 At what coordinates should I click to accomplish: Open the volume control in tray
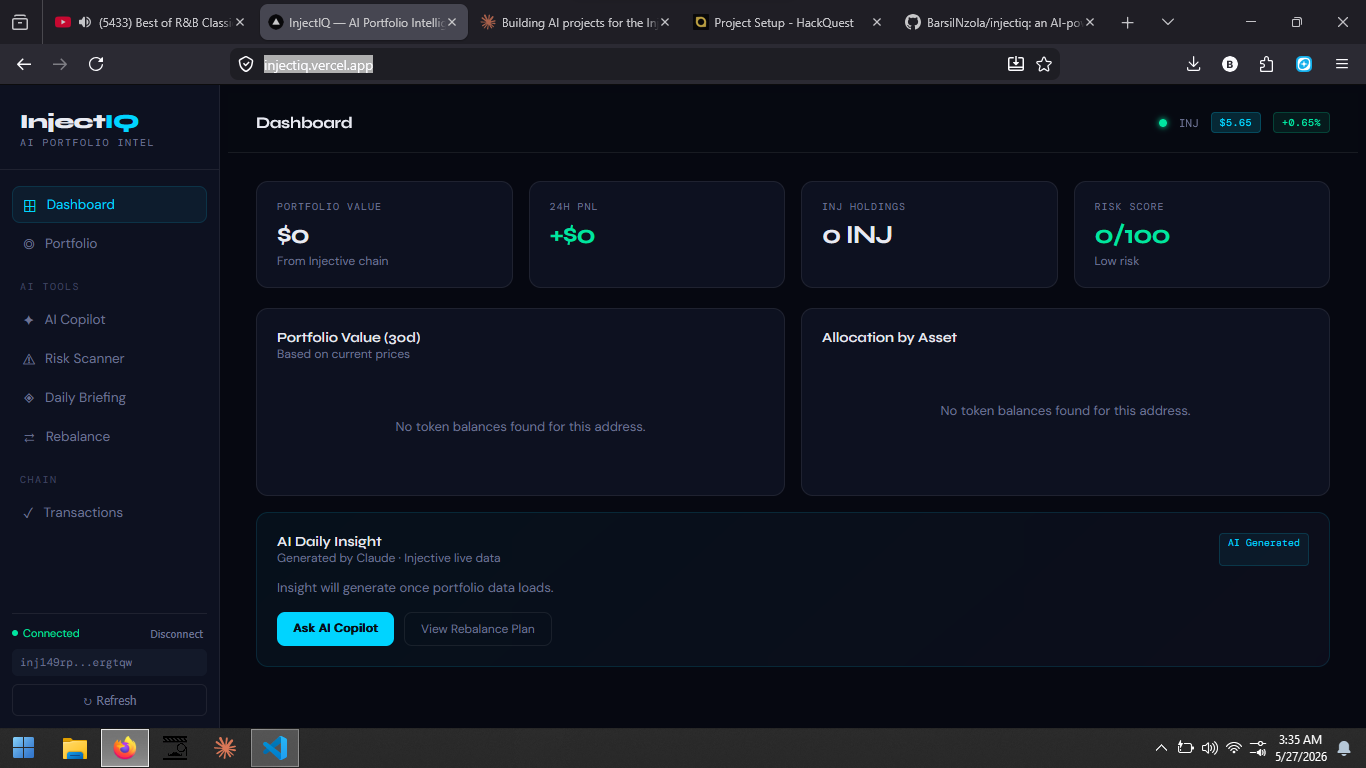1210,747
